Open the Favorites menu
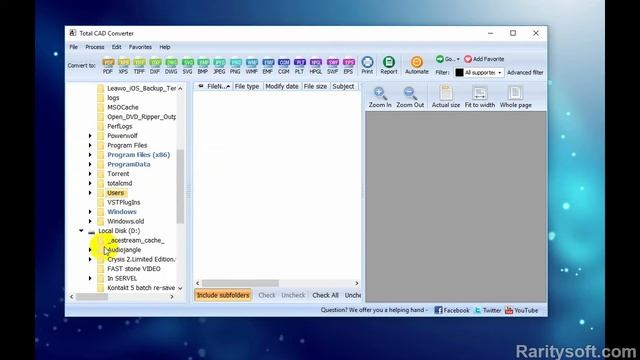Image resolution: width=640 pixels, height=360 pixels. 140,47
